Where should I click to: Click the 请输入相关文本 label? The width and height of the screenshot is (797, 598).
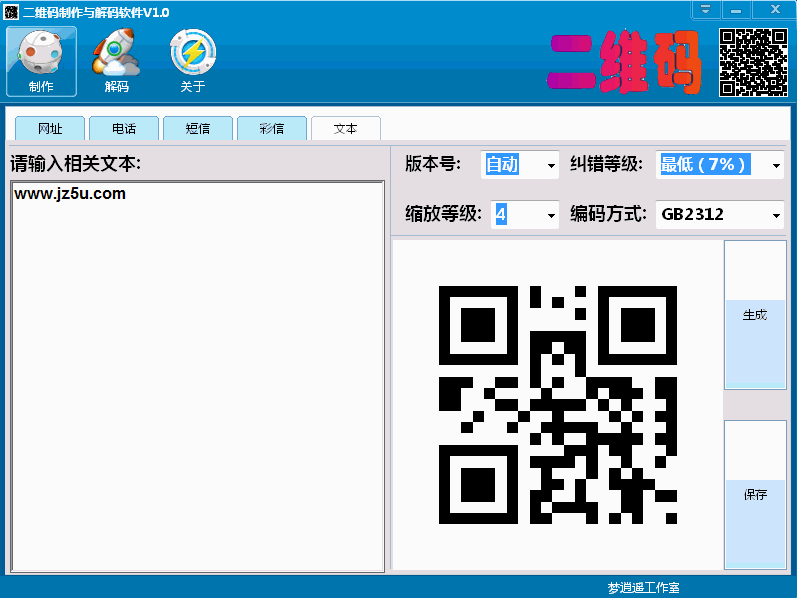pos(76,164)
